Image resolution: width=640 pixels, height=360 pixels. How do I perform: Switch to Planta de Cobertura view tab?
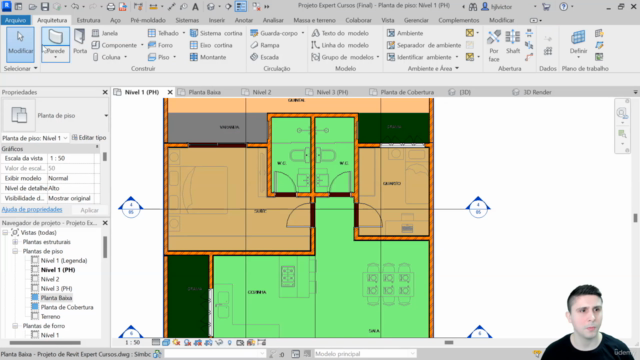tap(407, 92)
